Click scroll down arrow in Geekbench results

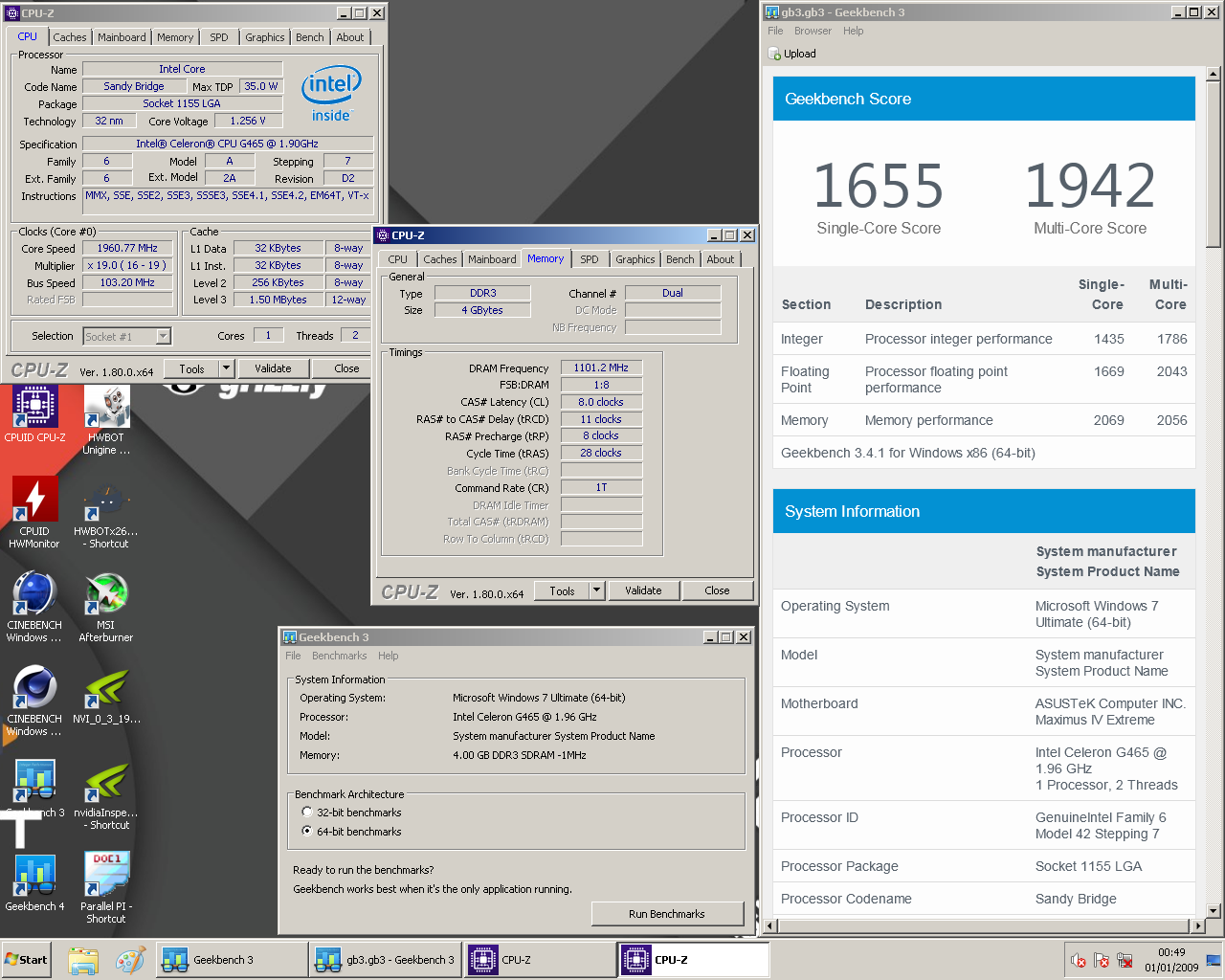pyautogui.click(x=1213, y=911)
